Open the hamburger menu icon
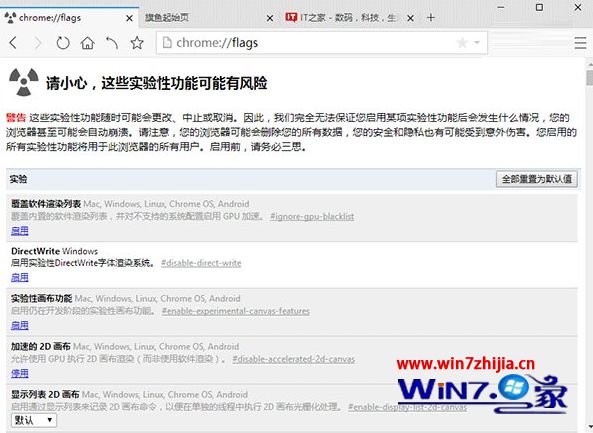This screenshot has height=433, width=593. click(x=581, y=43)
